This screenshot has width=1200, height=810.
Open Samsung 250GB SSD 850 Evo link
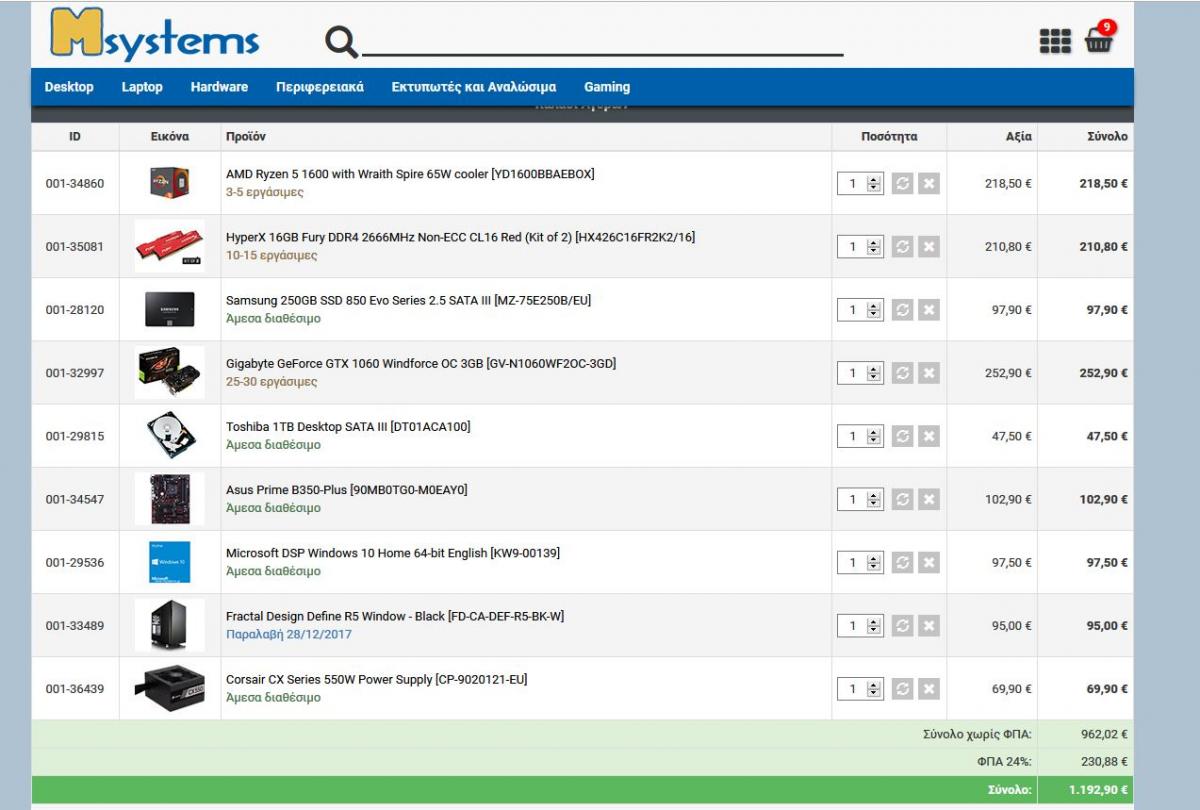pyautogui.click(x=409, y=300)
